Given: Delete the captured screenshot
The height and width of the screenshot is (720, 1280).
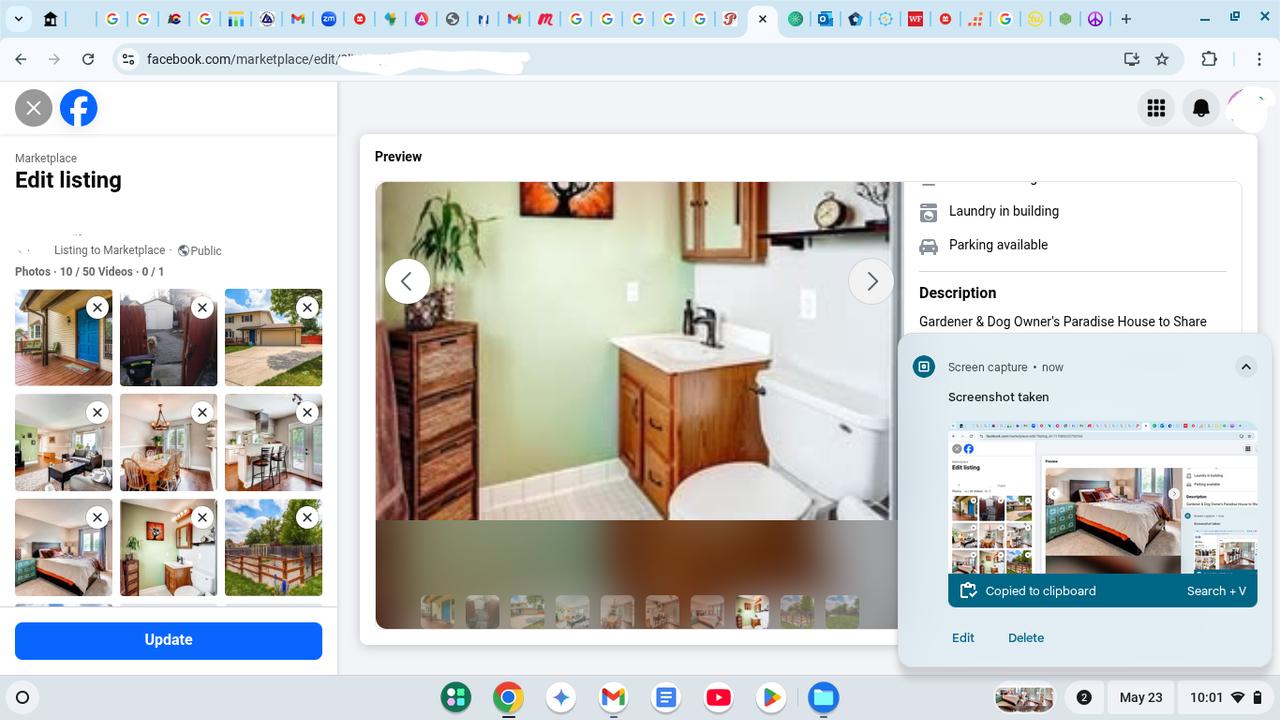Looking at the screenshot, I should pos(1025,638).
